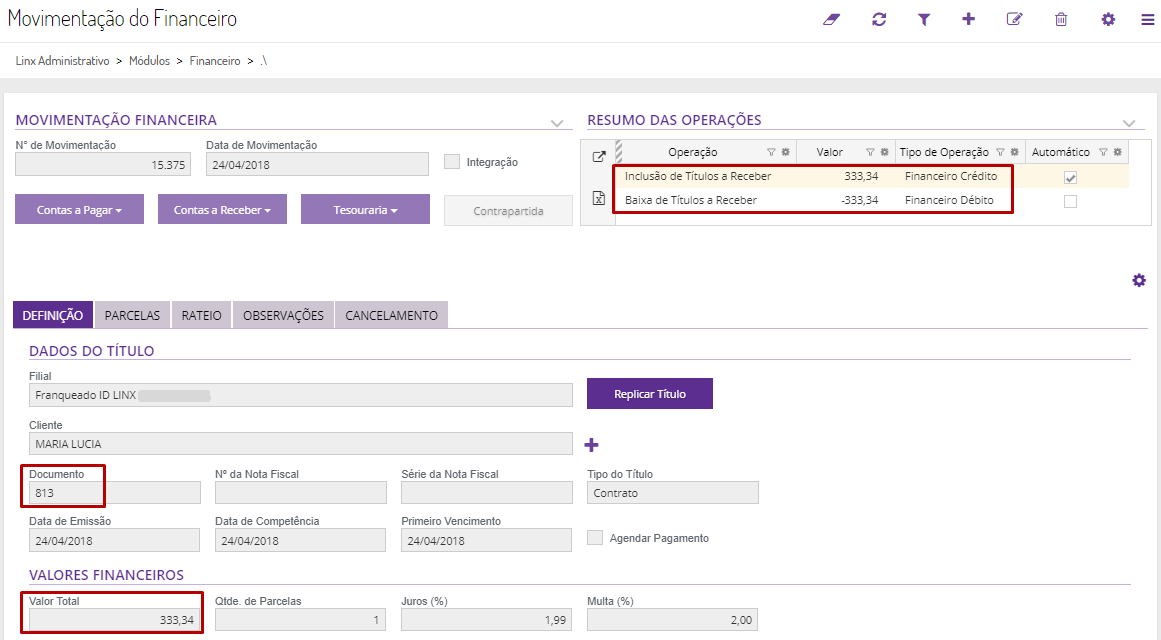Open the Contas a Pagar dropdown
Screen dimensions: 1161x640
tap(79, 210)
